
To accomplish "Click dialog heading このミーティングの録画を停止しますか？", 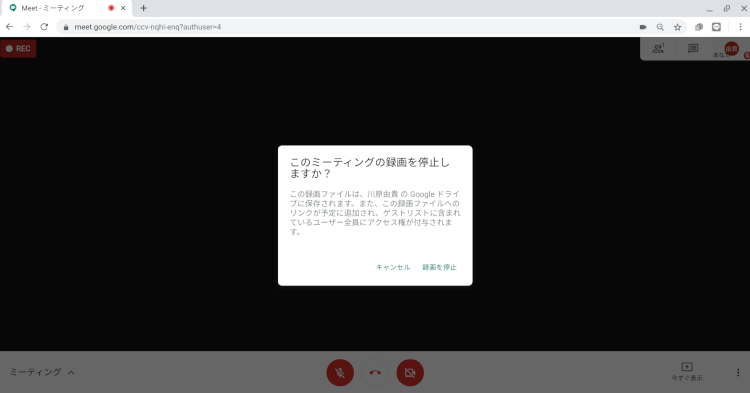I will (370, 167).
